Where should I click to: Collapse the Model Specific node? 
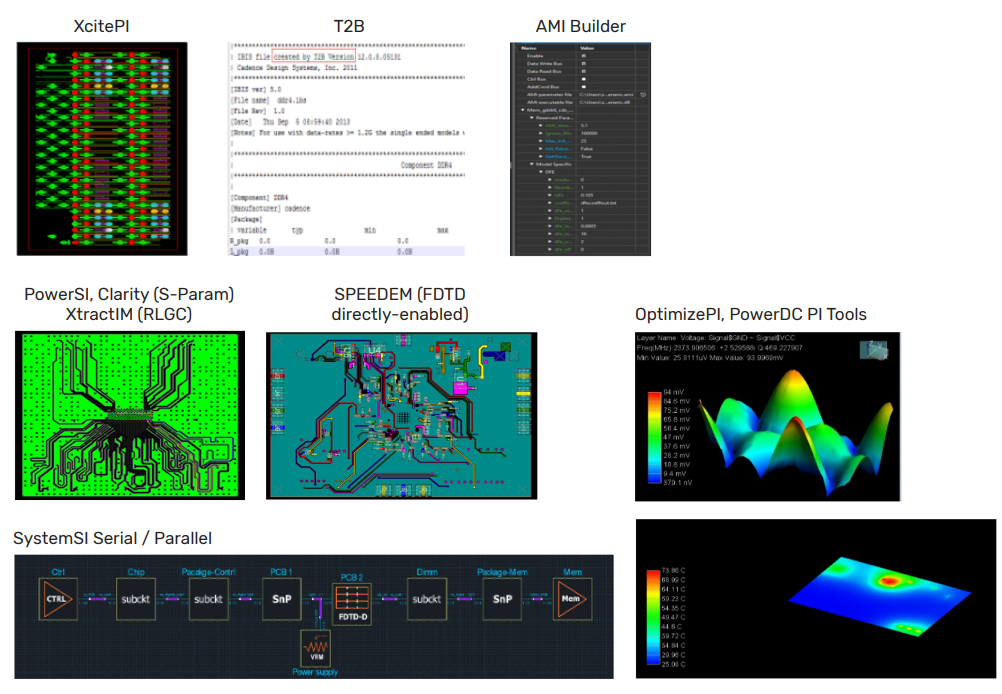[x=532, y=164]
